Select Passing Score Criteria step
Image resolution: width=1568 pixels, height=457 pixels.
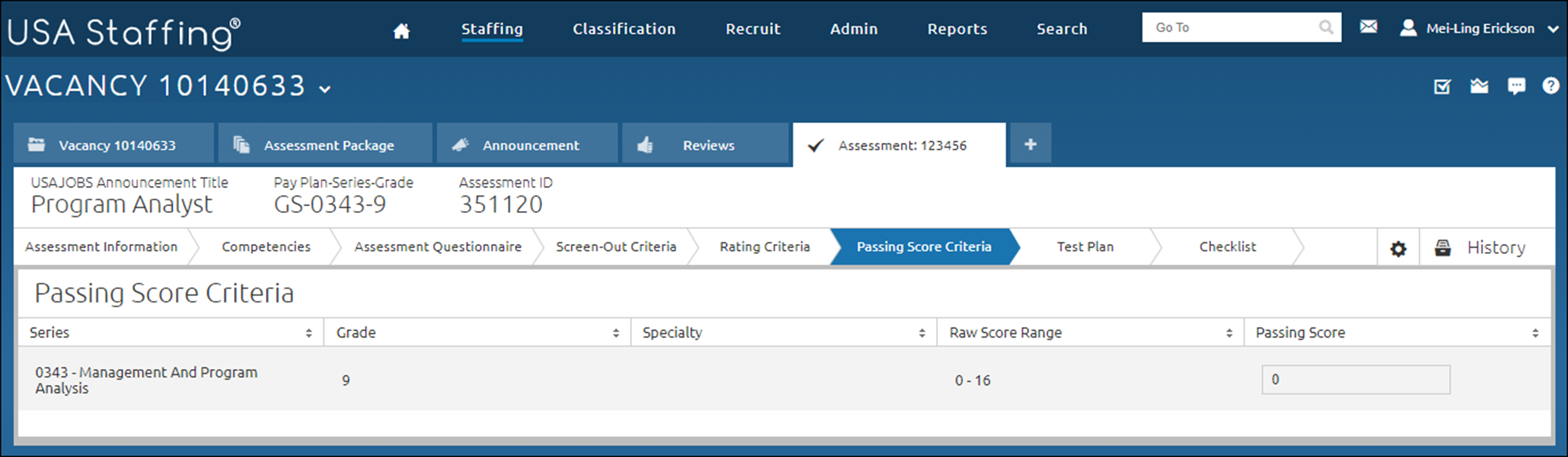click(x=924, y=247)
